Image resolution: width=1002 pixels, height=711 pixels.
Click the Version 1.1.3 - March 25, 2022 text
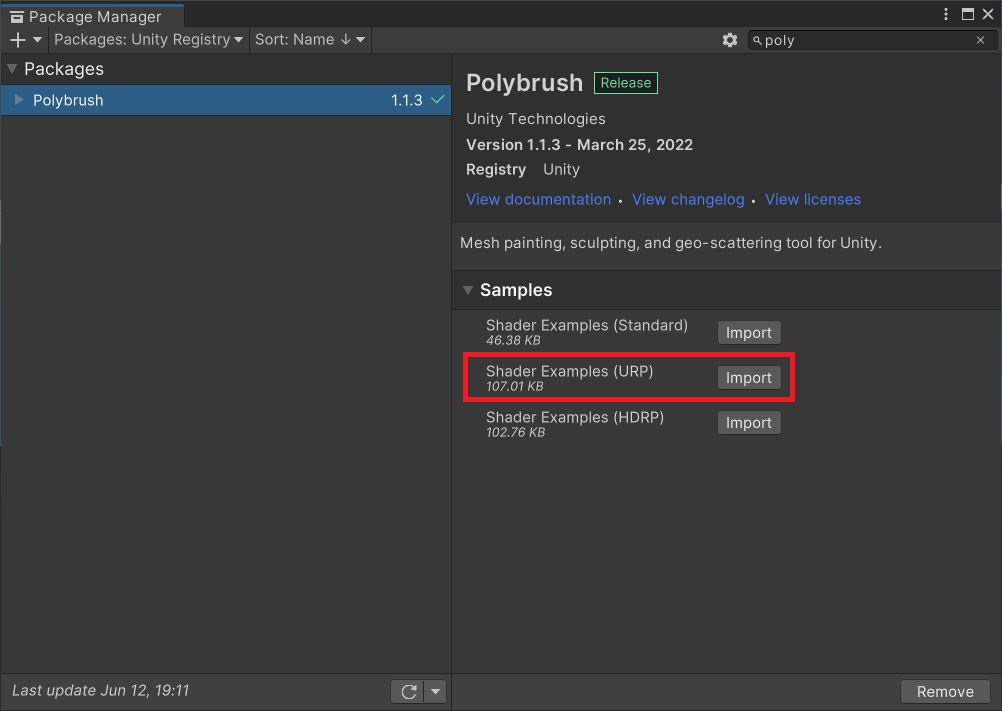coord(579,145)
